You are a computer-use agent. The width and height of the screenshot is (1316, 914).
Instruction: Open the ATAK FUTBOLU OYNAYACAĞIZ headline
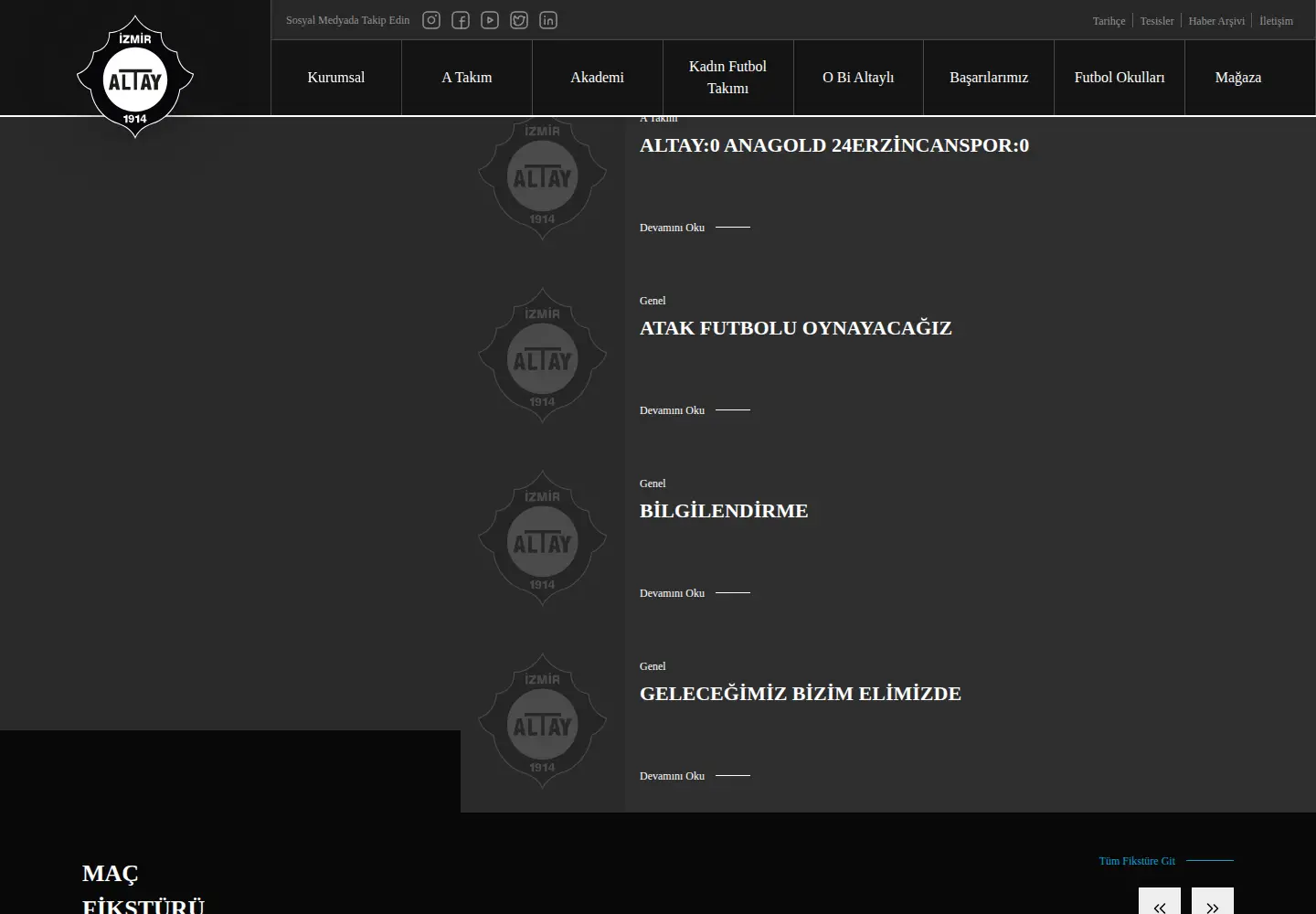pyautogui.click(x=796, y=328)
